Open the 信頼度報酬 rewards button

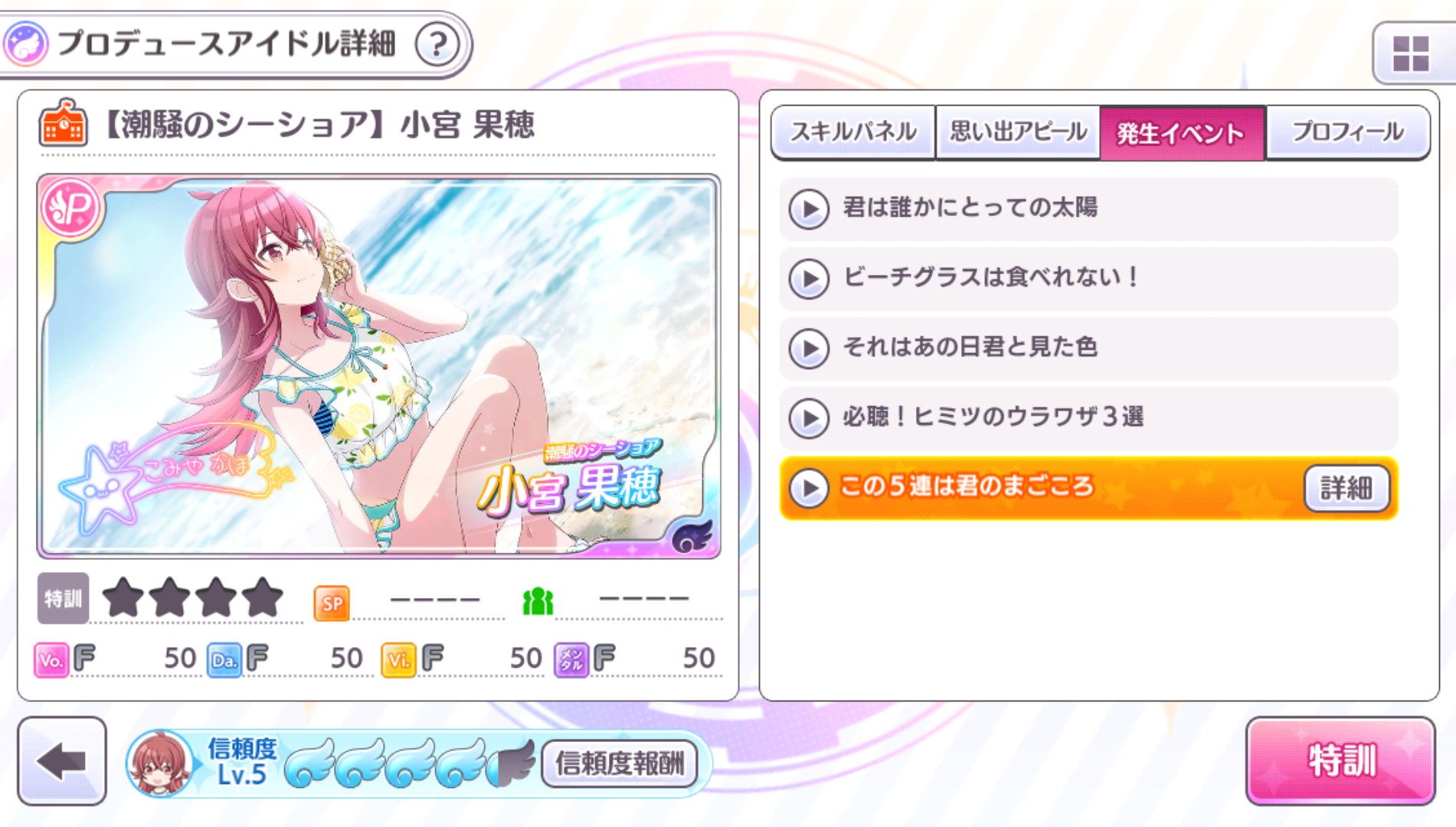(x=619, y=763)
